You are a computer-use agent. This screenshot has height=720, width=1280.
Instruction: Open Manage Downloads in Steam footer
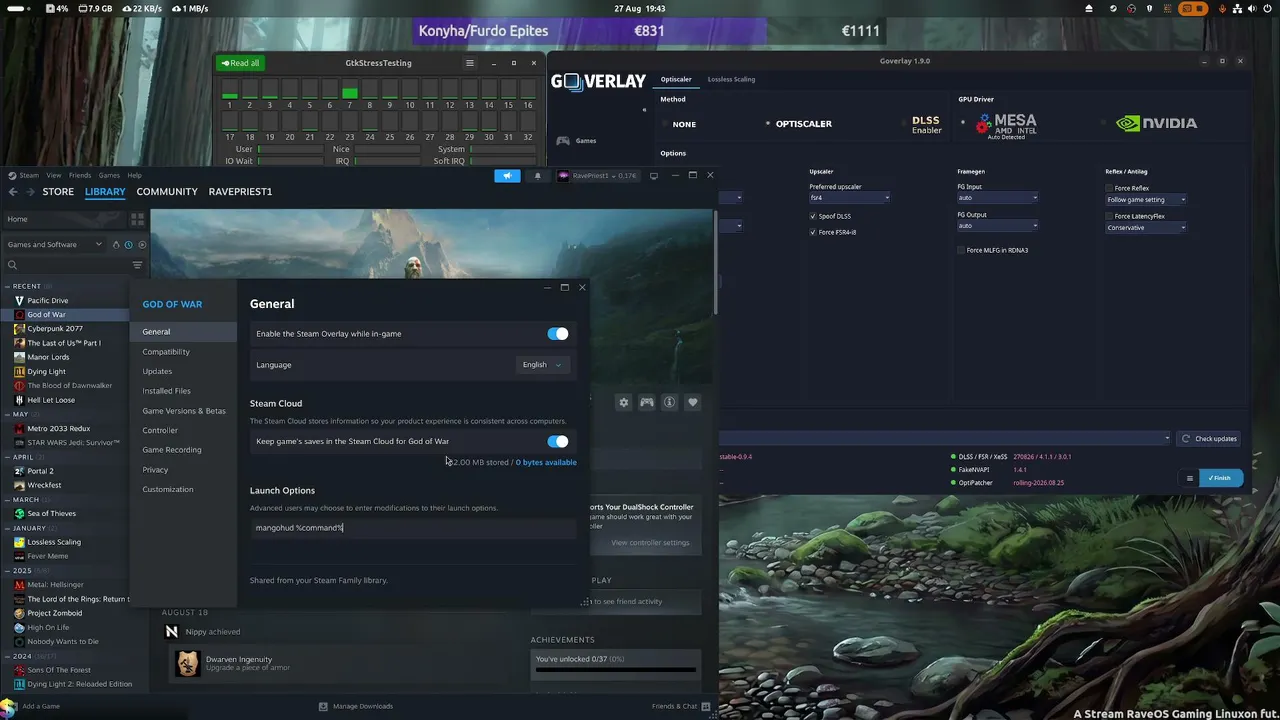pos(356,706)
